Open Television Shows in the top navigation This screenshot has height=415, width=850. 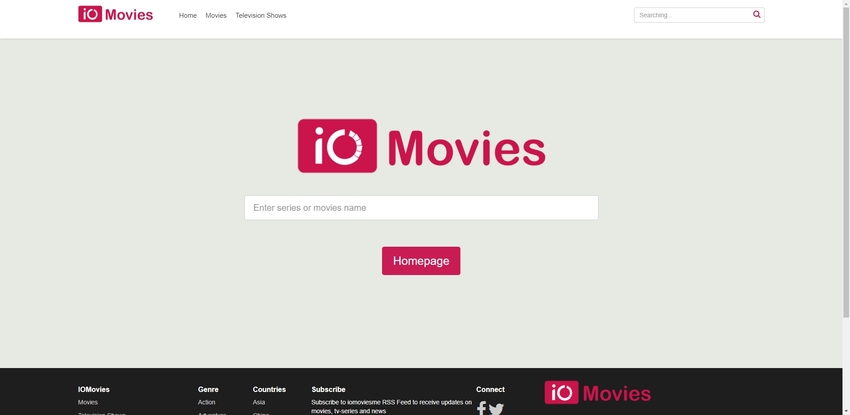(x=261, y=16)
